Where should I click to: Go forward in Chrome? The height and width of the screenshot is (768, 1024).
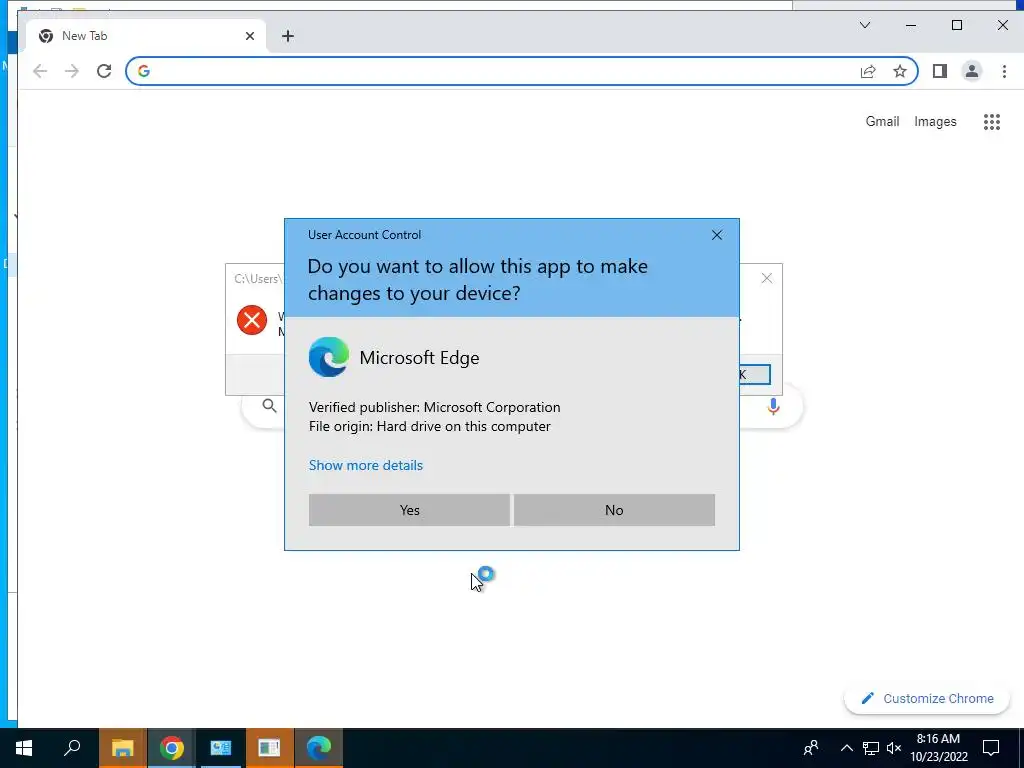click(x=72, y=71)
